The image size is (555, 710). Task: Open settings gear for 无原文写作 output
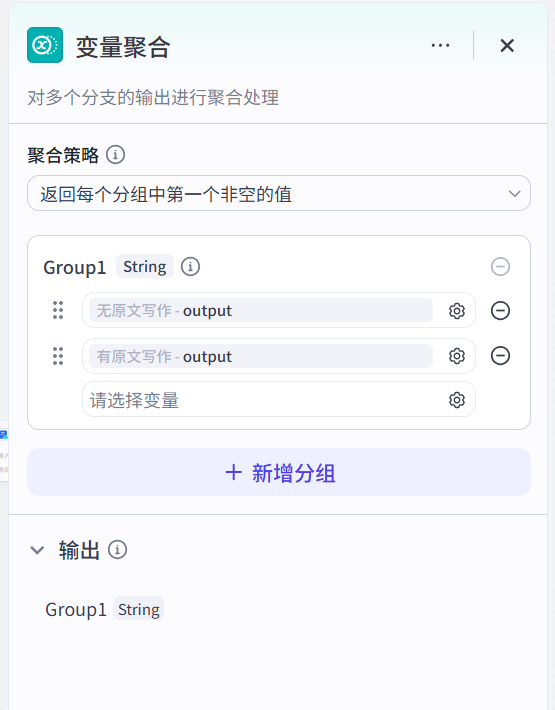tap(457, 311)
